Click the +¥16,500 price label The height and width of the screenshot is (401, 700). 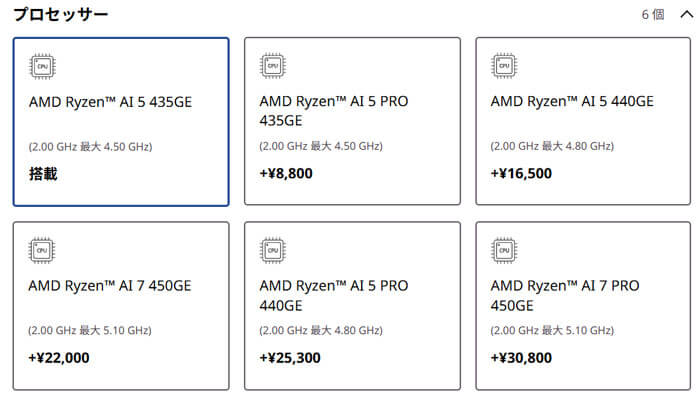(521, 173)
